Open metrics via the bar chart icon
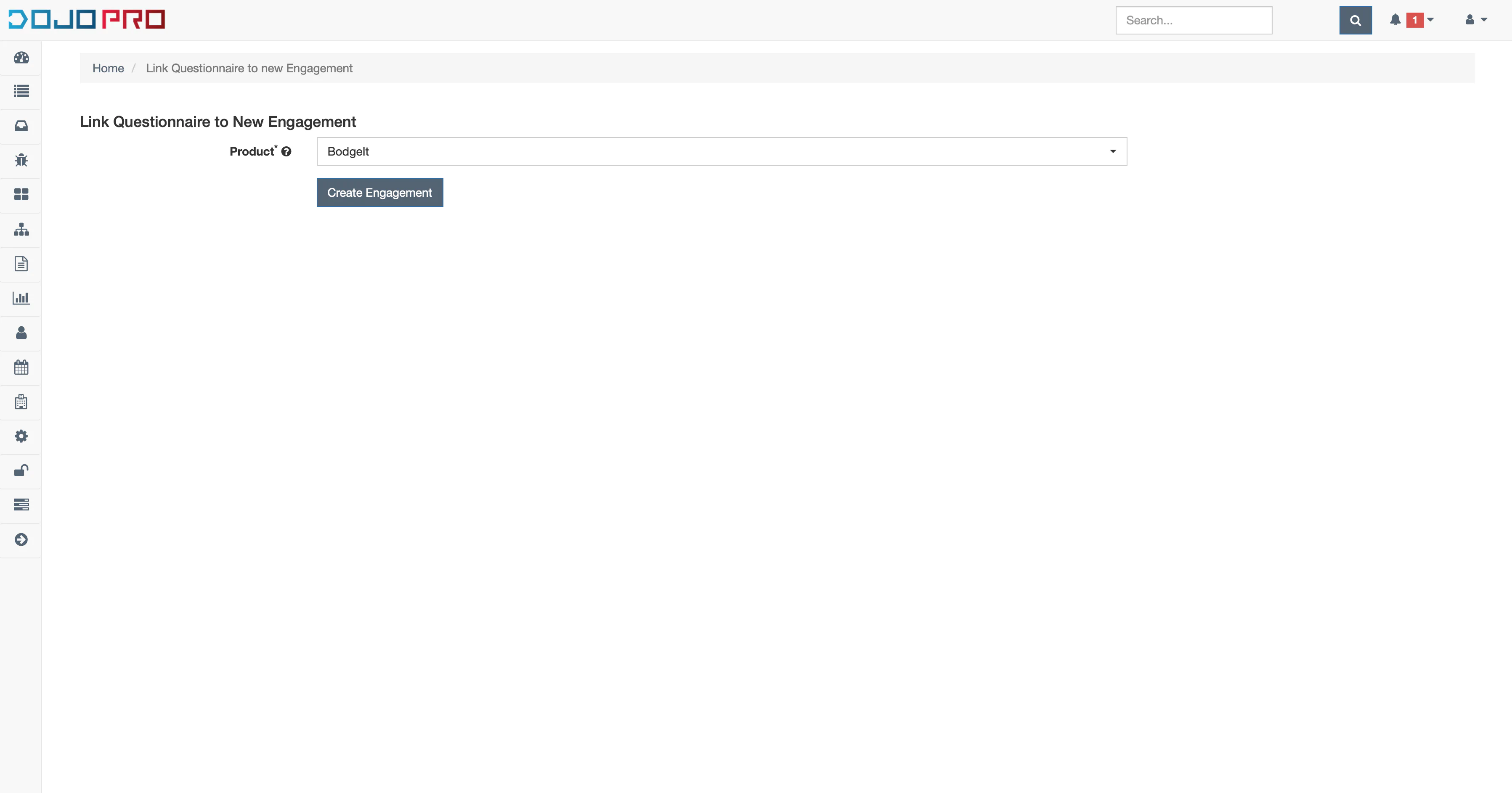Screen dimensions: 1512x793 click(21, 298)
